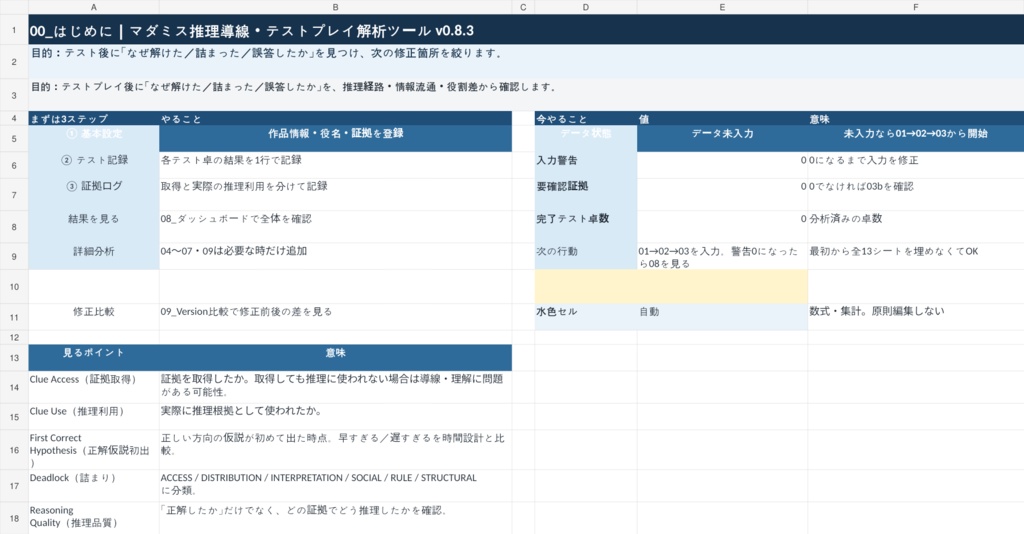Click cell '自動'

coord(722,317)
